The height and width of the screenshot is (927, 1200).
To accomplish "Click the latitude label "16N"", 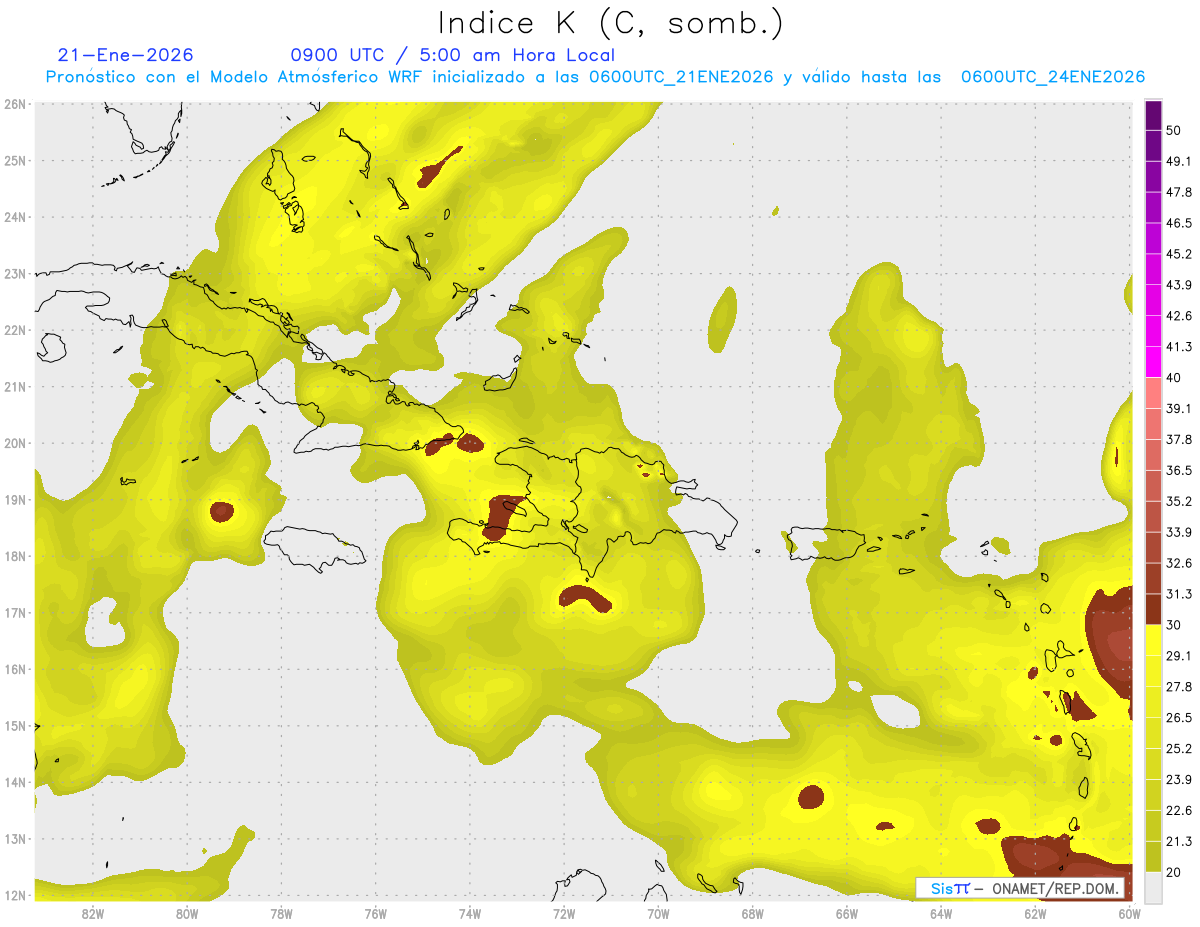I will click(x=15, y=669).
